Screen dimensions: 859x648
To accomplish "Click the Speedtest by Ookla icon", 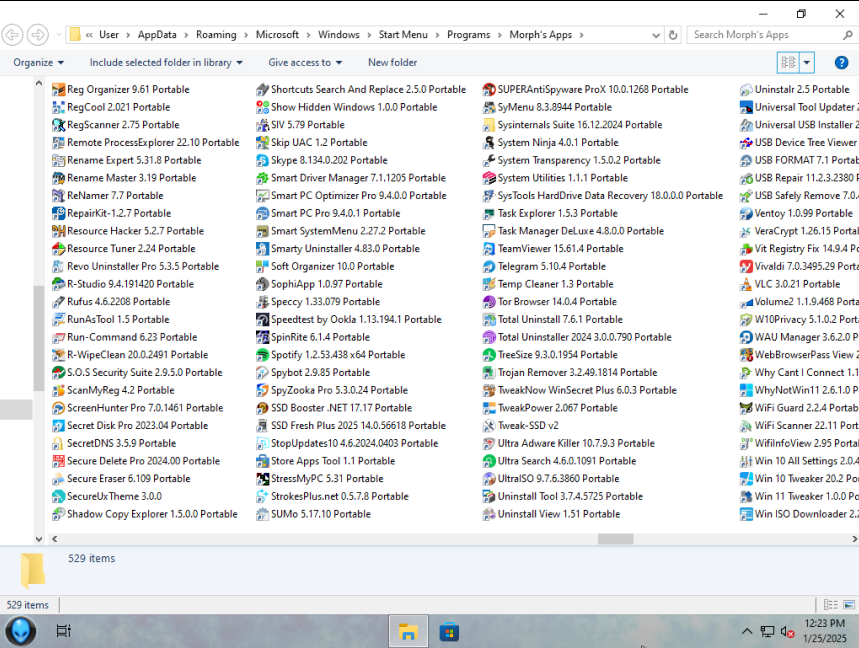I will point(262,319).
